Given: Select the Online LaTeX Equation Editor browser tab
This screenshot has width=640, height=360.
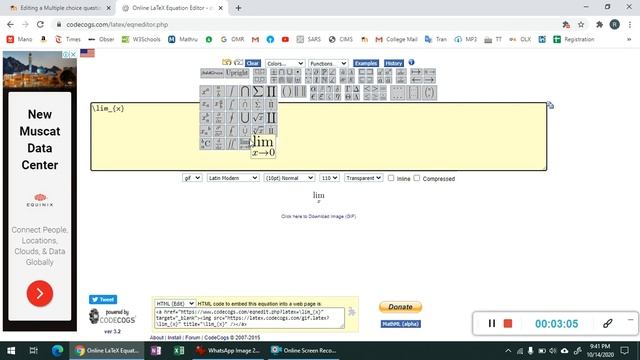Looking at the screenshot, I should pyautogui.click(x=171, y=8).
